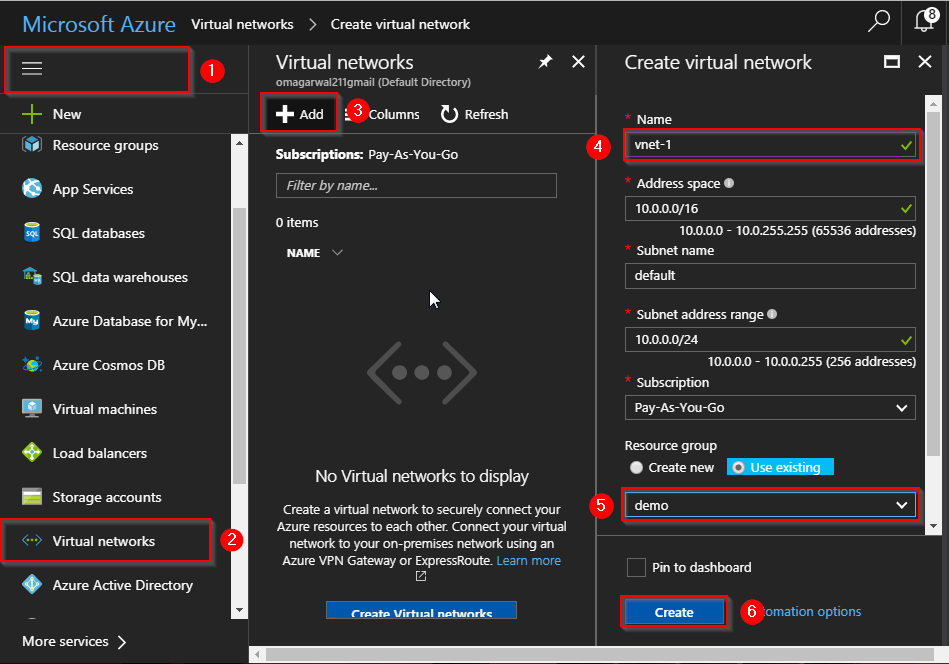Click the external link icon below Learn more
The width and height of the screenshot is (949, 664).
pyautogui.click(x=421, y=576)
